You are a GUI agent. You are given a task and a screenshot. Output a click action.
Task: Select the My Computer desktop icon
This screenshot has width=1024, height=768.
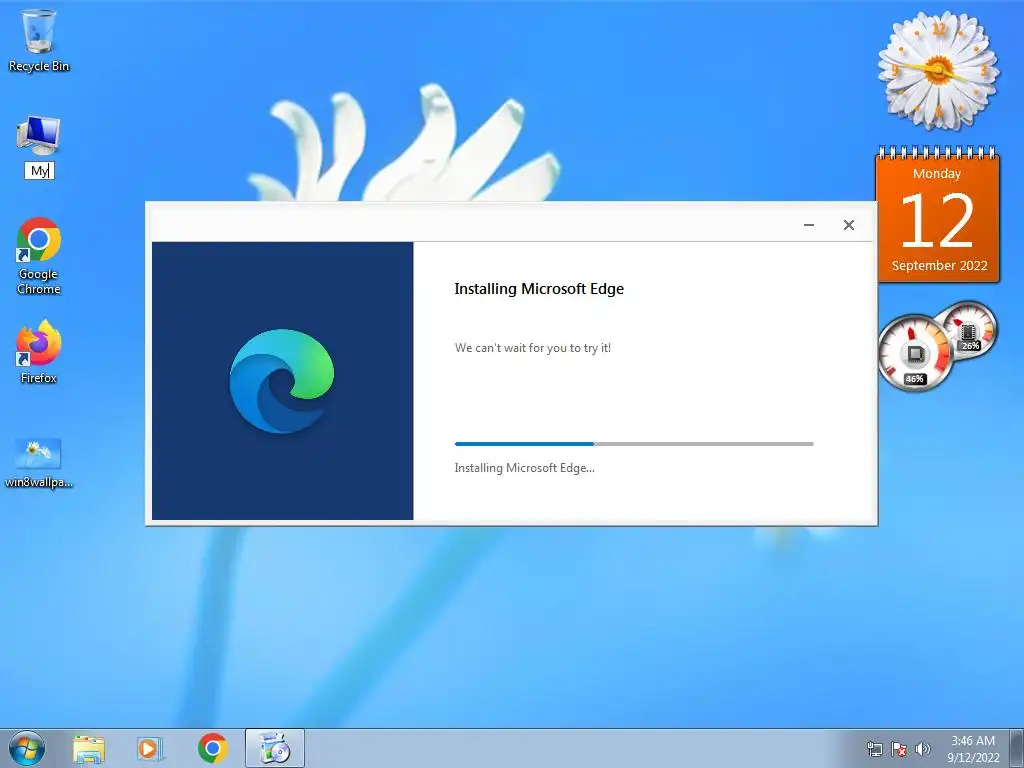pos(39,135)
